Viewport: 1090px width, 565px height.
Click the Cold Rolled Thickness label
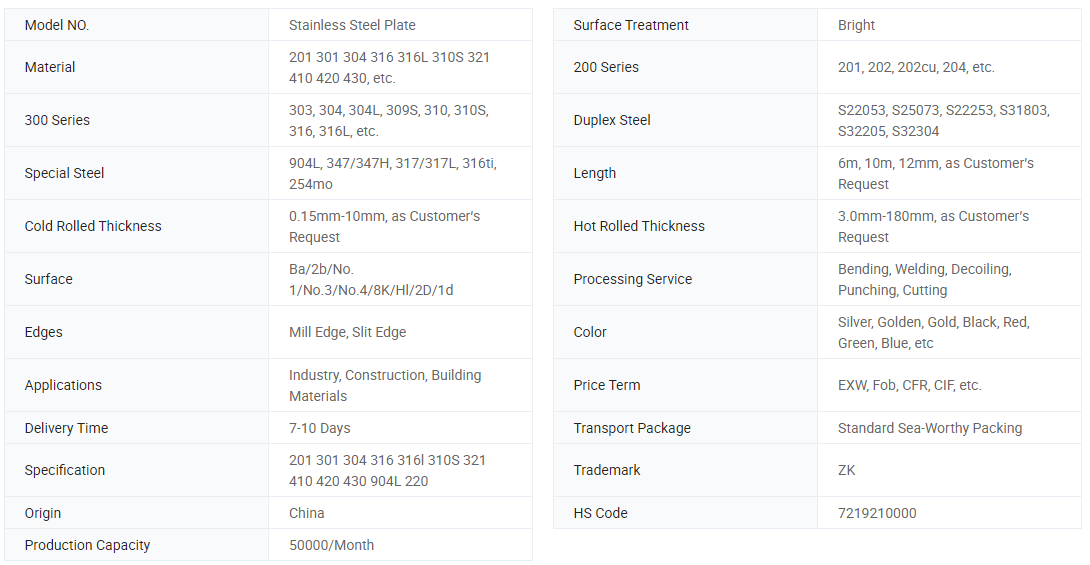(92, 226)
